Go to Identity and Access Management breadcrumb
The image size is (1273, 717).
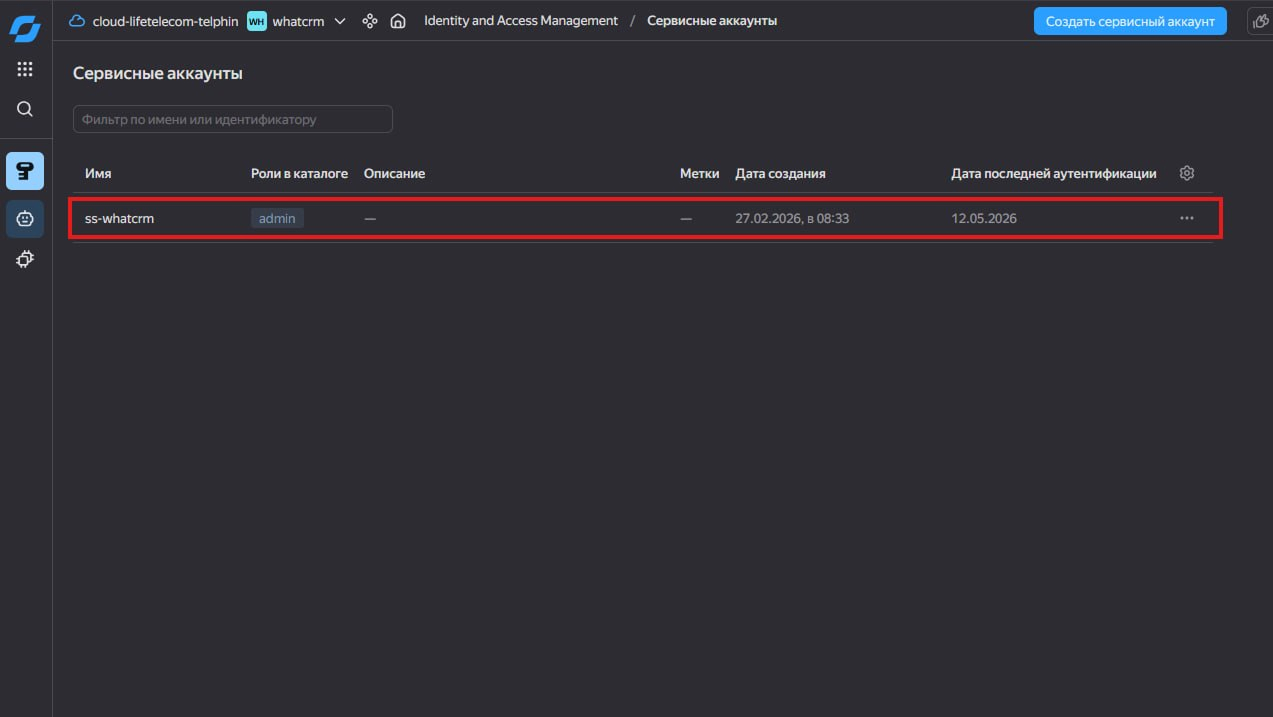point(521,20)
